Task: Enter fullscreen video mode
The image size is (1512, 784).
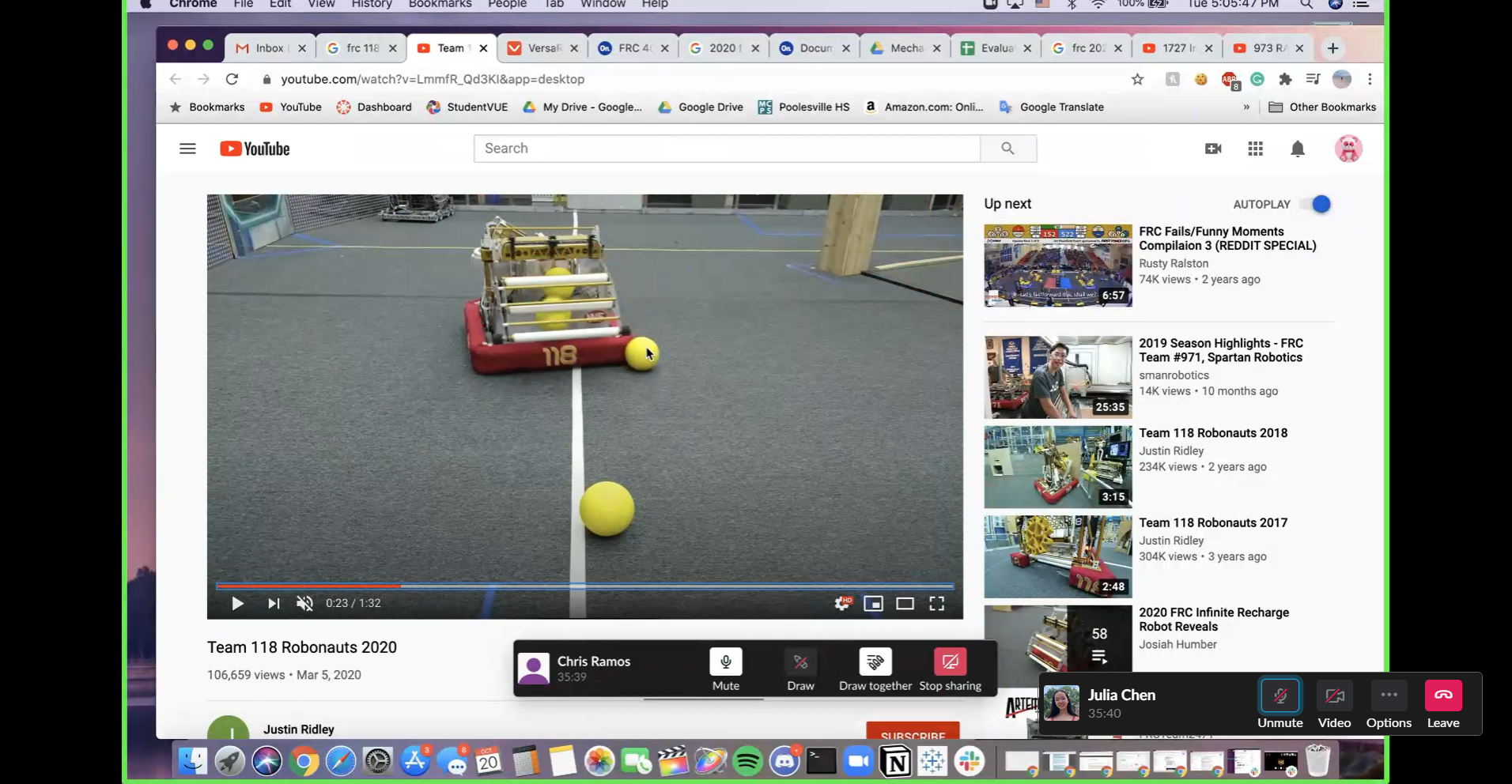Action: click(x=937, y=604)
